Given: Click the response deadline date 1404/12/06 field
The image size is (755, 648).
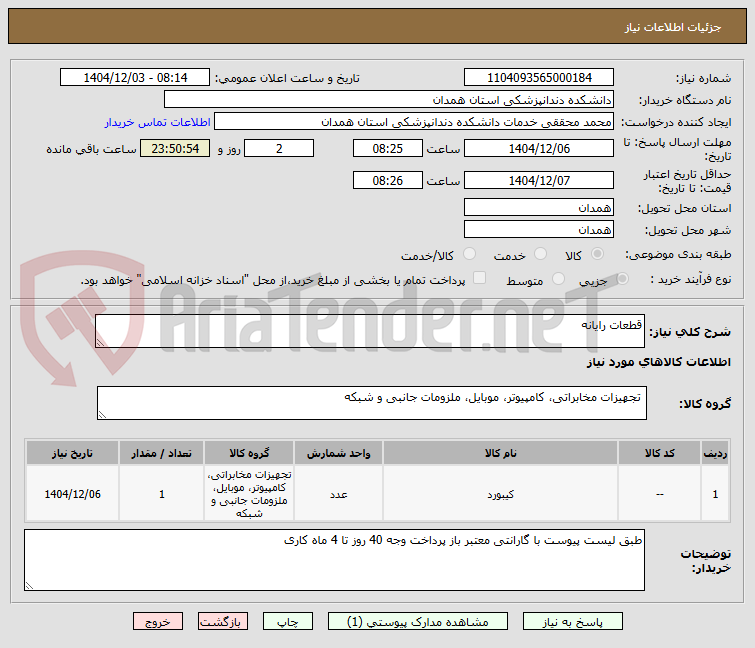Looking at the screenshot, I should [539, 148].
